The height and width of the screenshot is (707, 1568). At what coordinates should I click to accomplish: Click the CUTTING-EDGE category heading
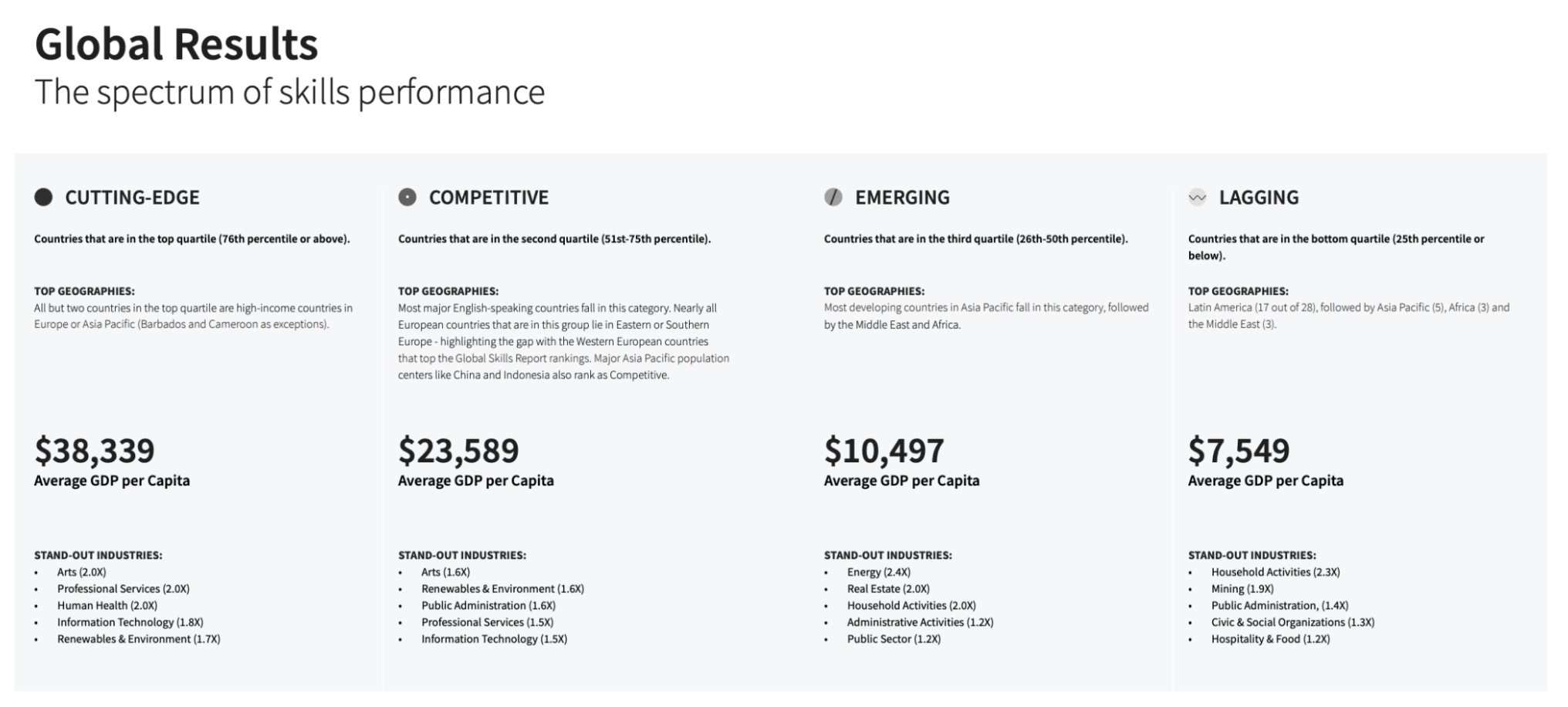(132, 198)
